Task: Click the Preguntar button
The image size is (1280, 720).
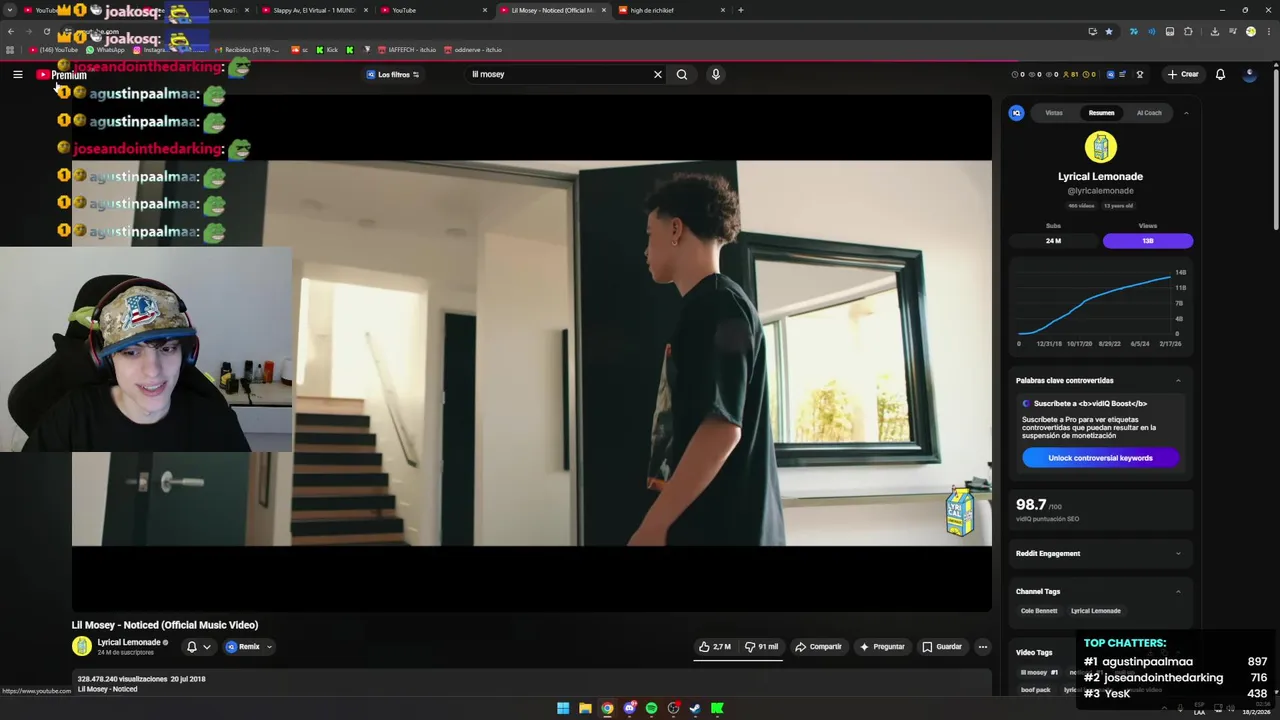Action: [882, 647]
